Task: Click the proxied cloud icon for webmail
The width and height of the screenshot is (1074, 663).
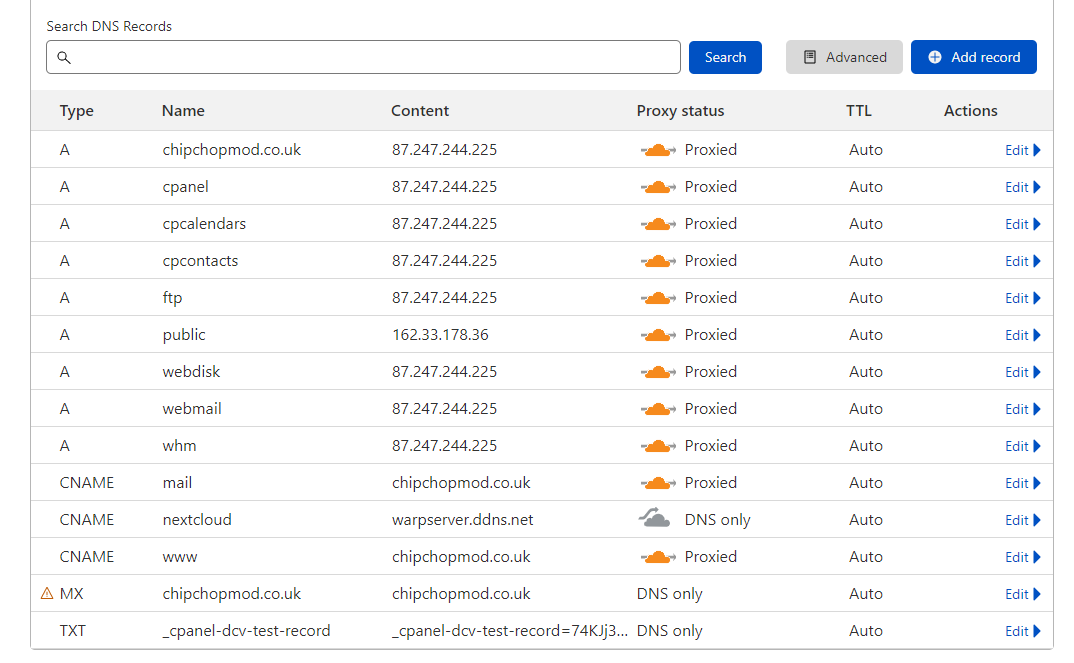Action: click(657, 409)
